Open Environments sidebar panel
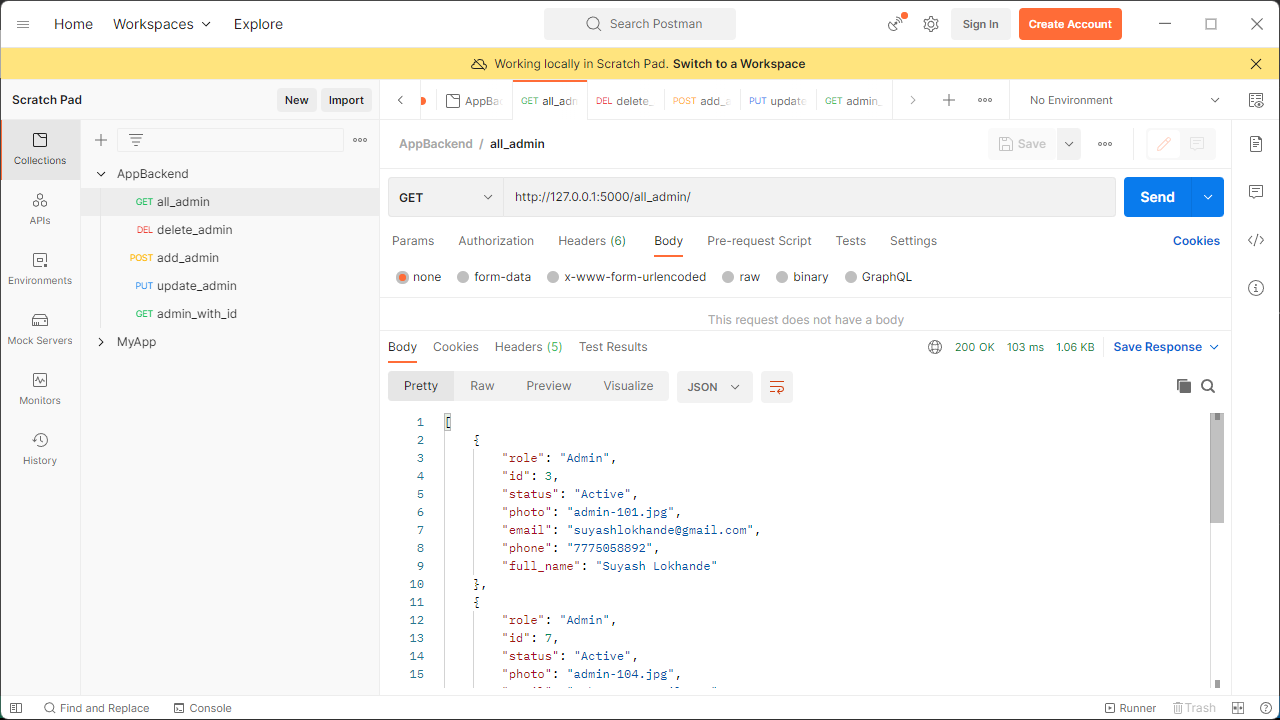 [40, 269]
